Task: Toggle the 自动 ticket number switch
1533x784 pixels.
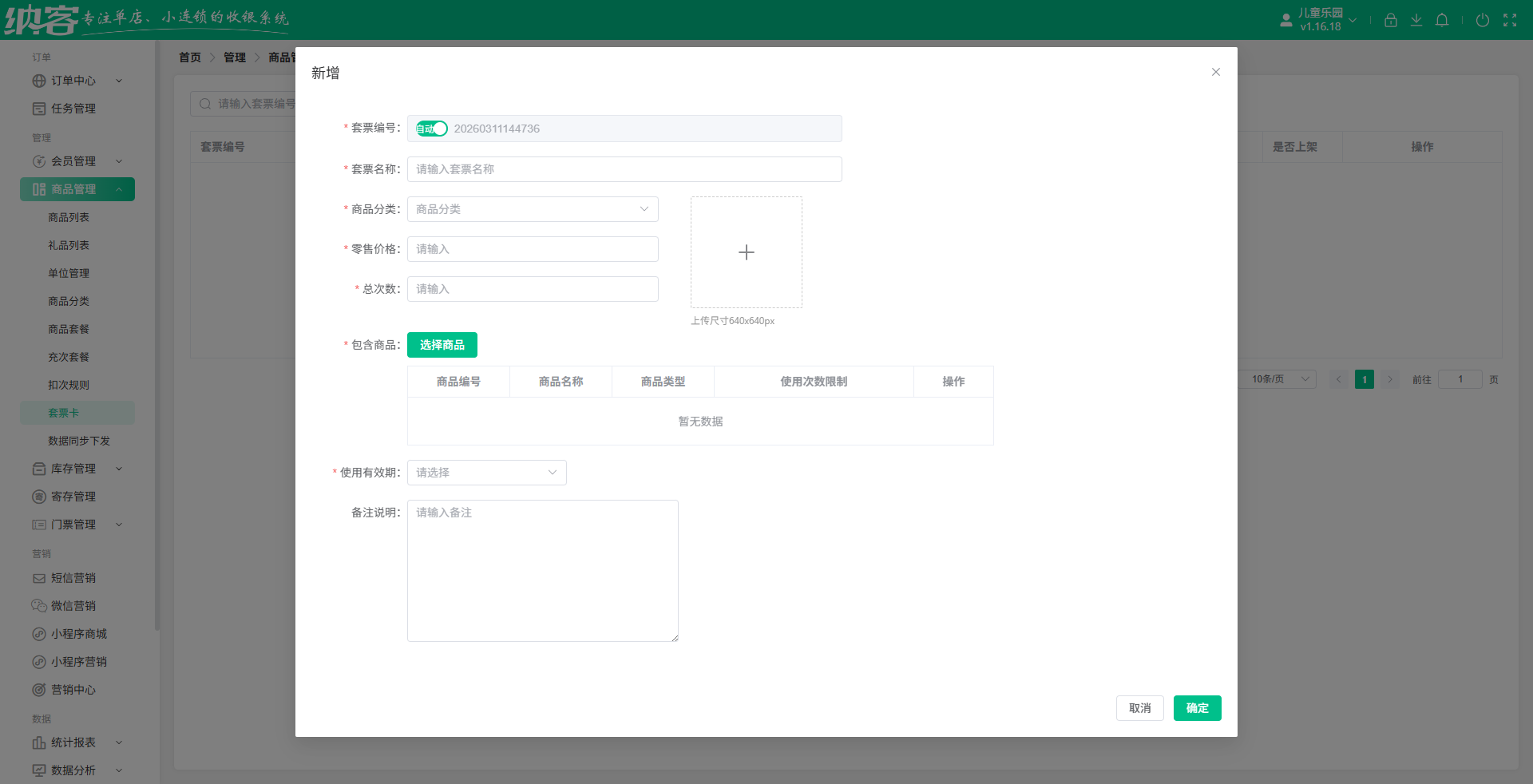Action: [431, 129]
